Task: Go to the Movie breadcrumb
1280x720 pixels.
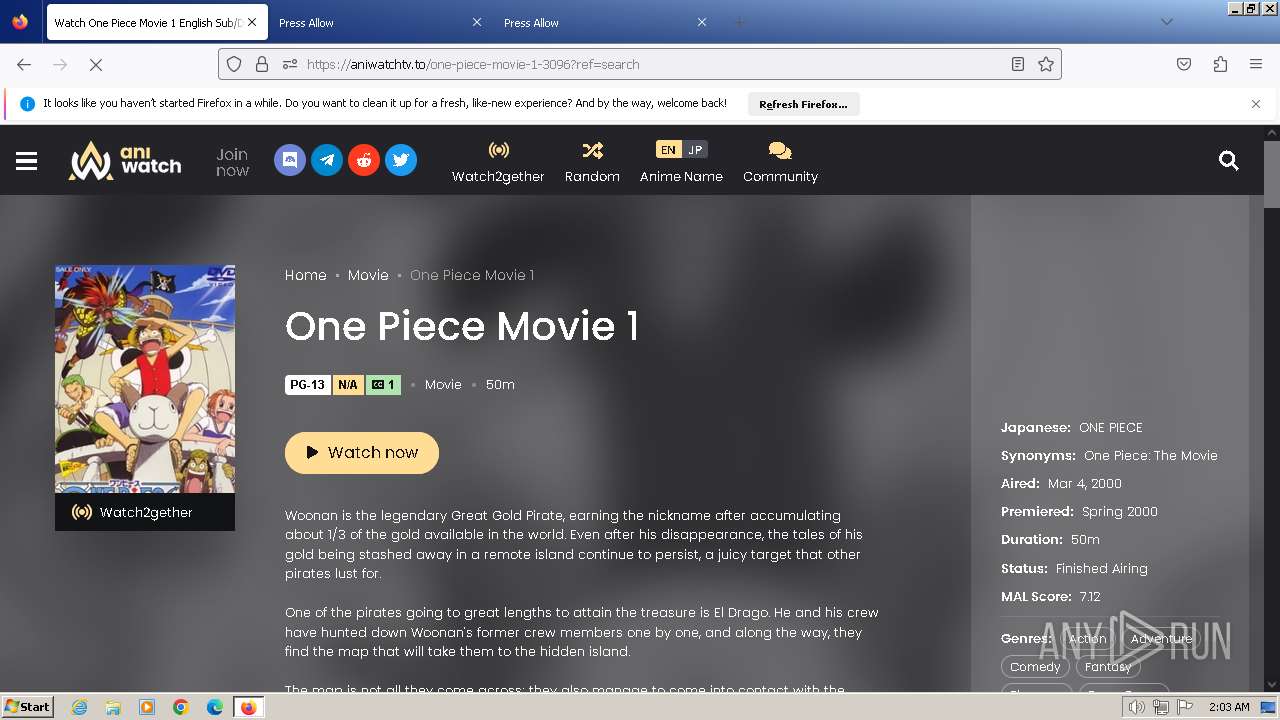Action: click(368, 275)
